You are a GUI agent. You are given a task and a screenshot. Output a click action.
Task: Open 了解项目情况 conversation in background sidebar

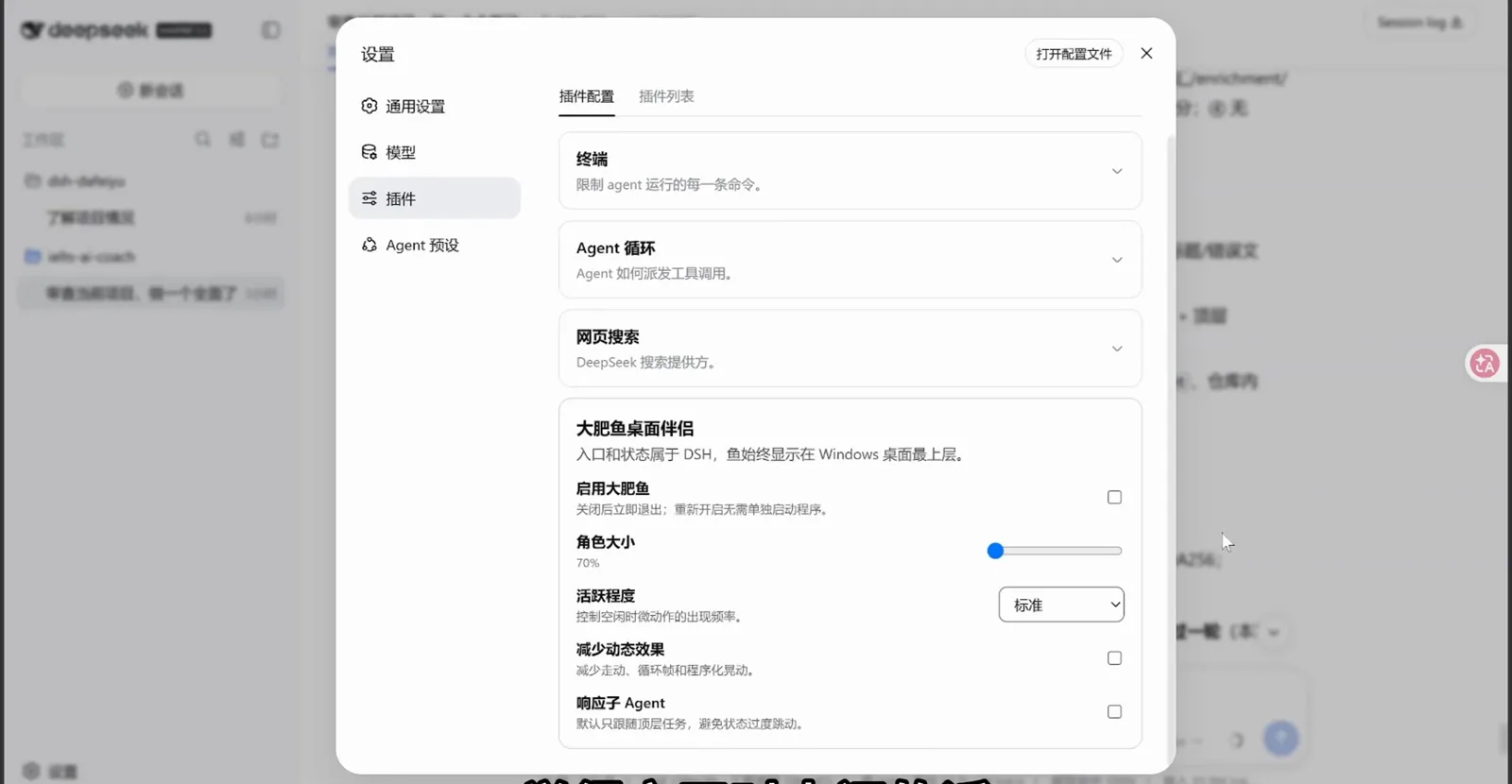151,218
